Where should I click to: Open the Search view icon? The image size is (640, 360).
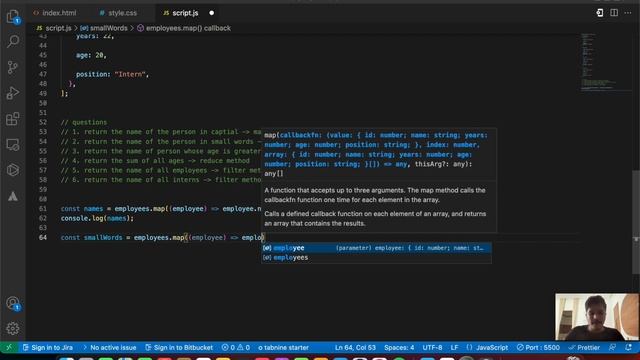pos(13,41)
